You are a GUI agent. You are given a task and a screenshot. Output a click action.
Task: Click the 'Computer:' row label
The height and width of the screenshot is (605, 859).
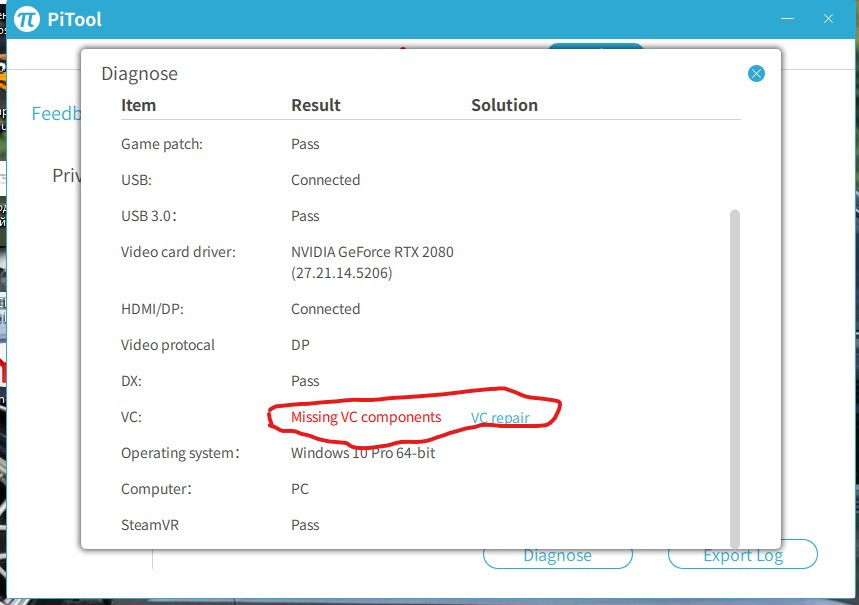tap(156, 489)
